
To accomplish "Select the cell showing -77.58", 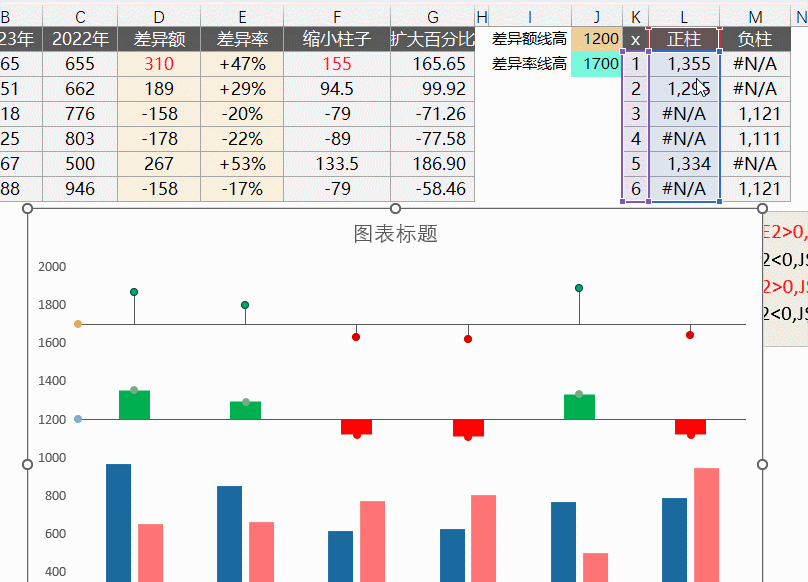I will click(432, 139).
